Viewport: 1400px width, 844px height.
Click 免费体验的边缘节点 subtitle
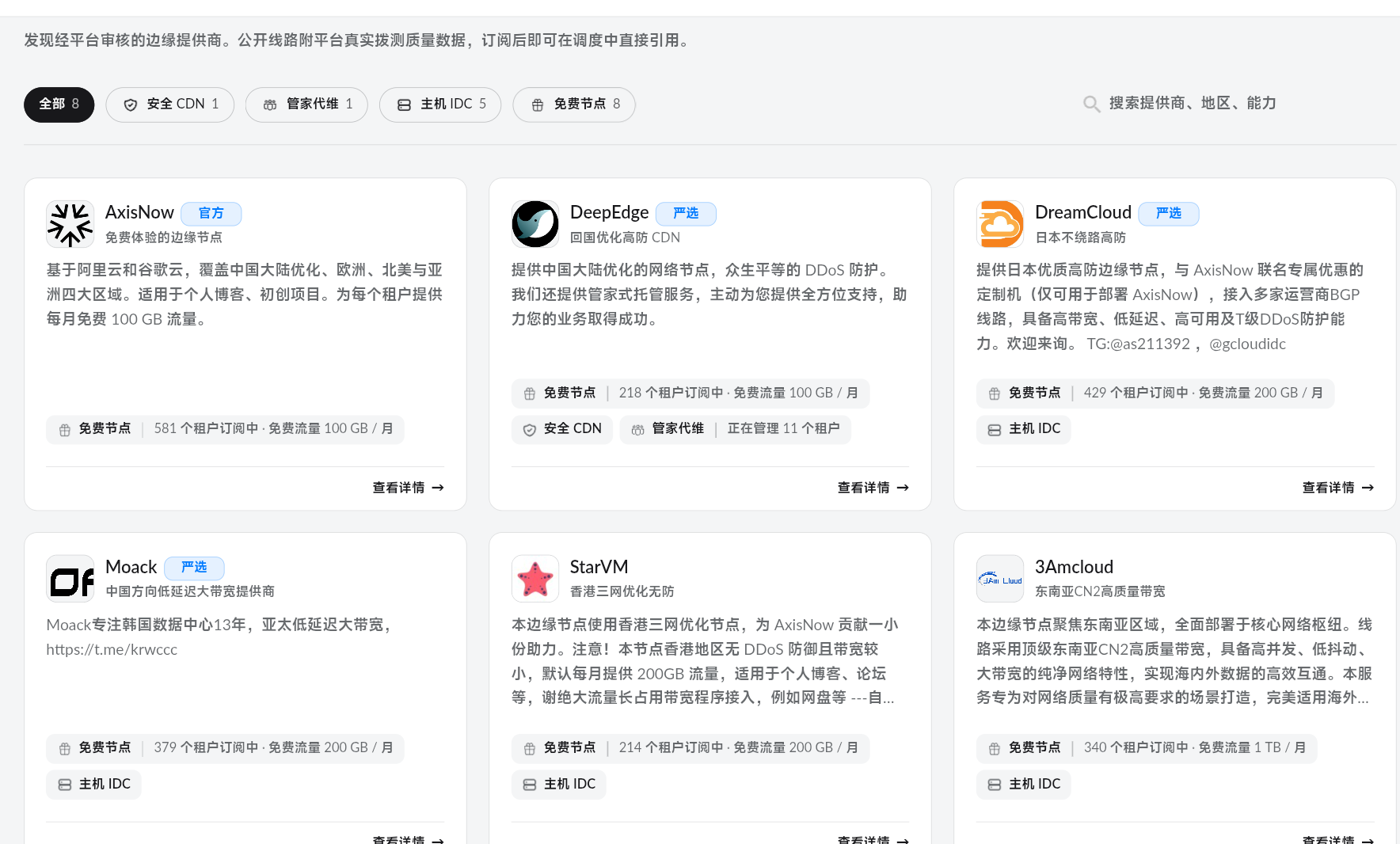tap(163, 238)
